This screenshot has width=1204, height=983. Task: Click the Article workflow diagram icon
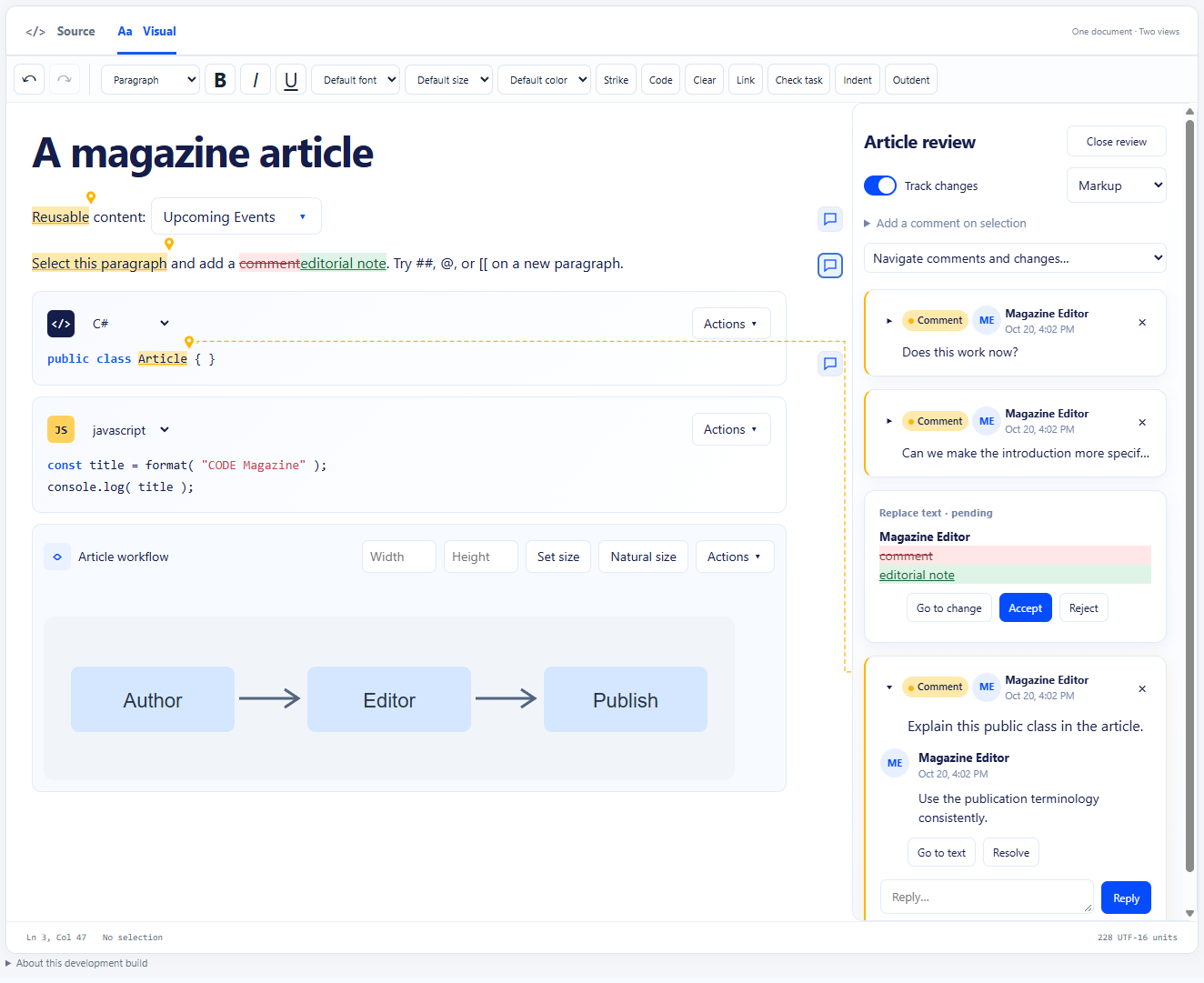click(x=57, y=557)
